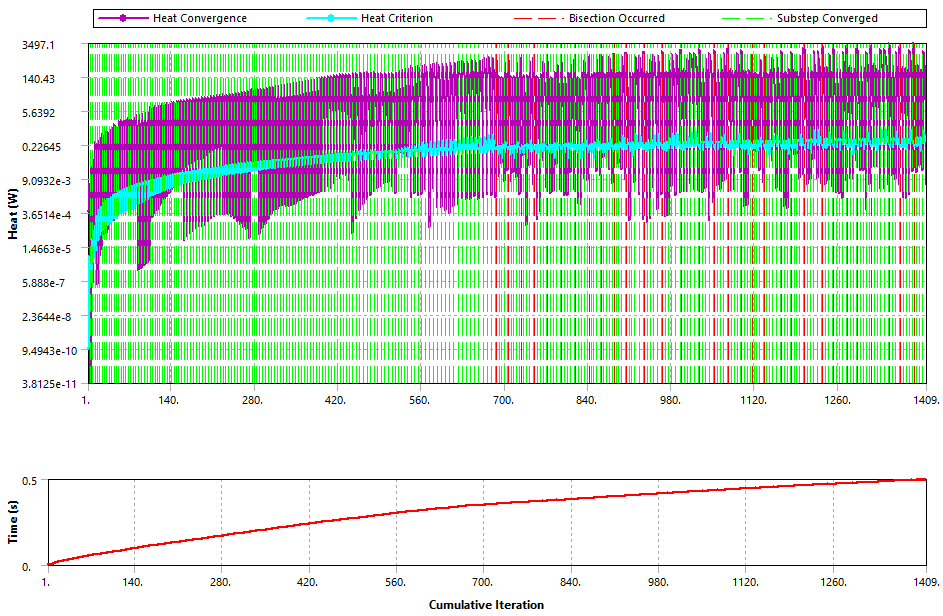Viewport: 943px width, 616px height.
Task: Select the Heat Convergence legend label
Action: (200, 18)
